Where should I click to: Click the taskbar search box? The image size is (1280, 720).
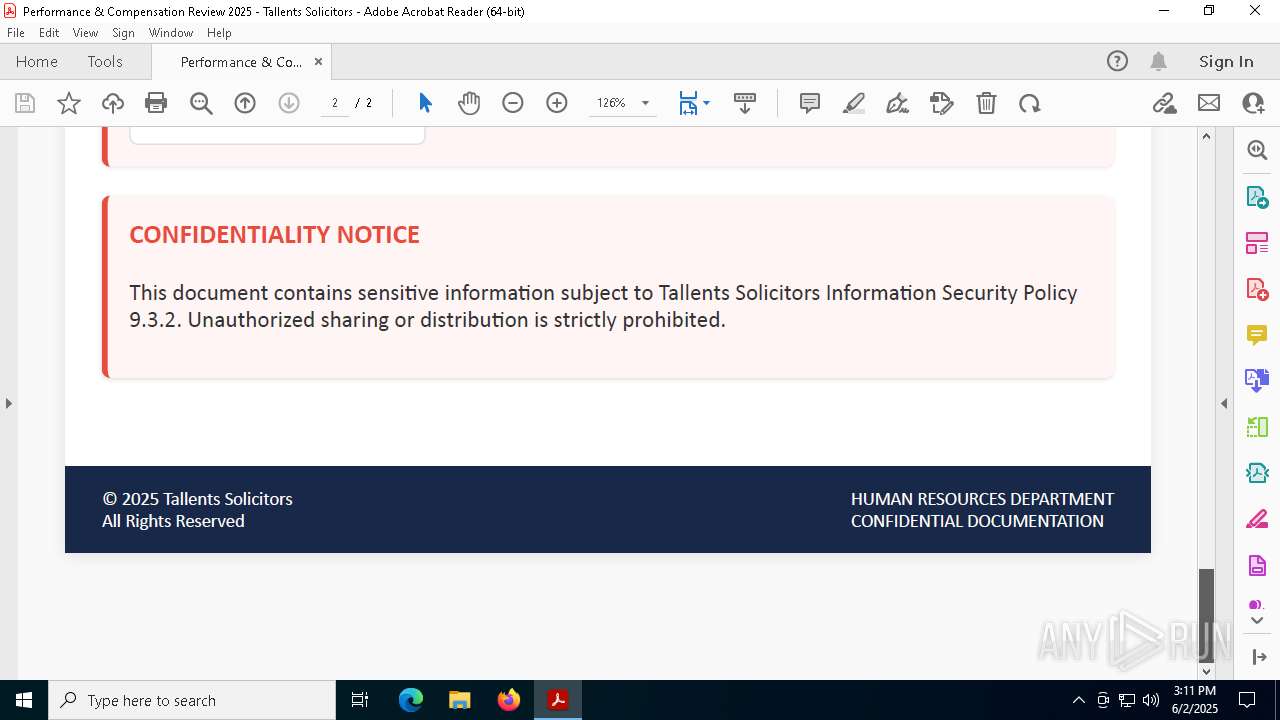[192, 700]
